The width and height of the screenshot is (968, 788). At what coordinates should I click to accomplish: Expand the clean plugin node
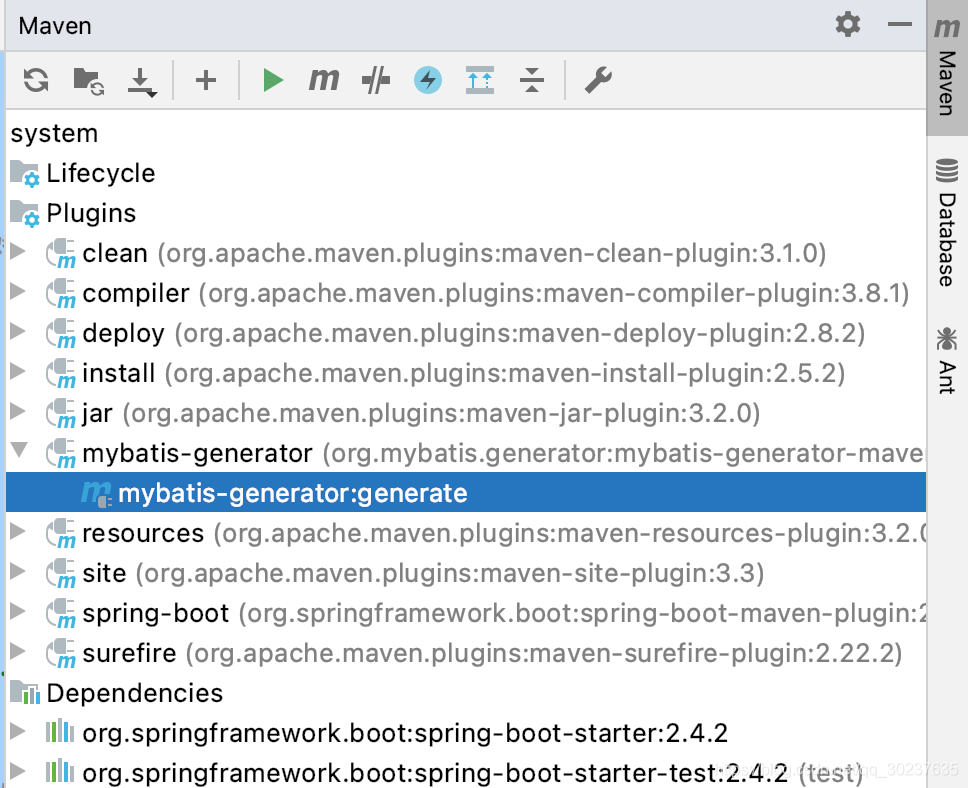tap(19, 251)
